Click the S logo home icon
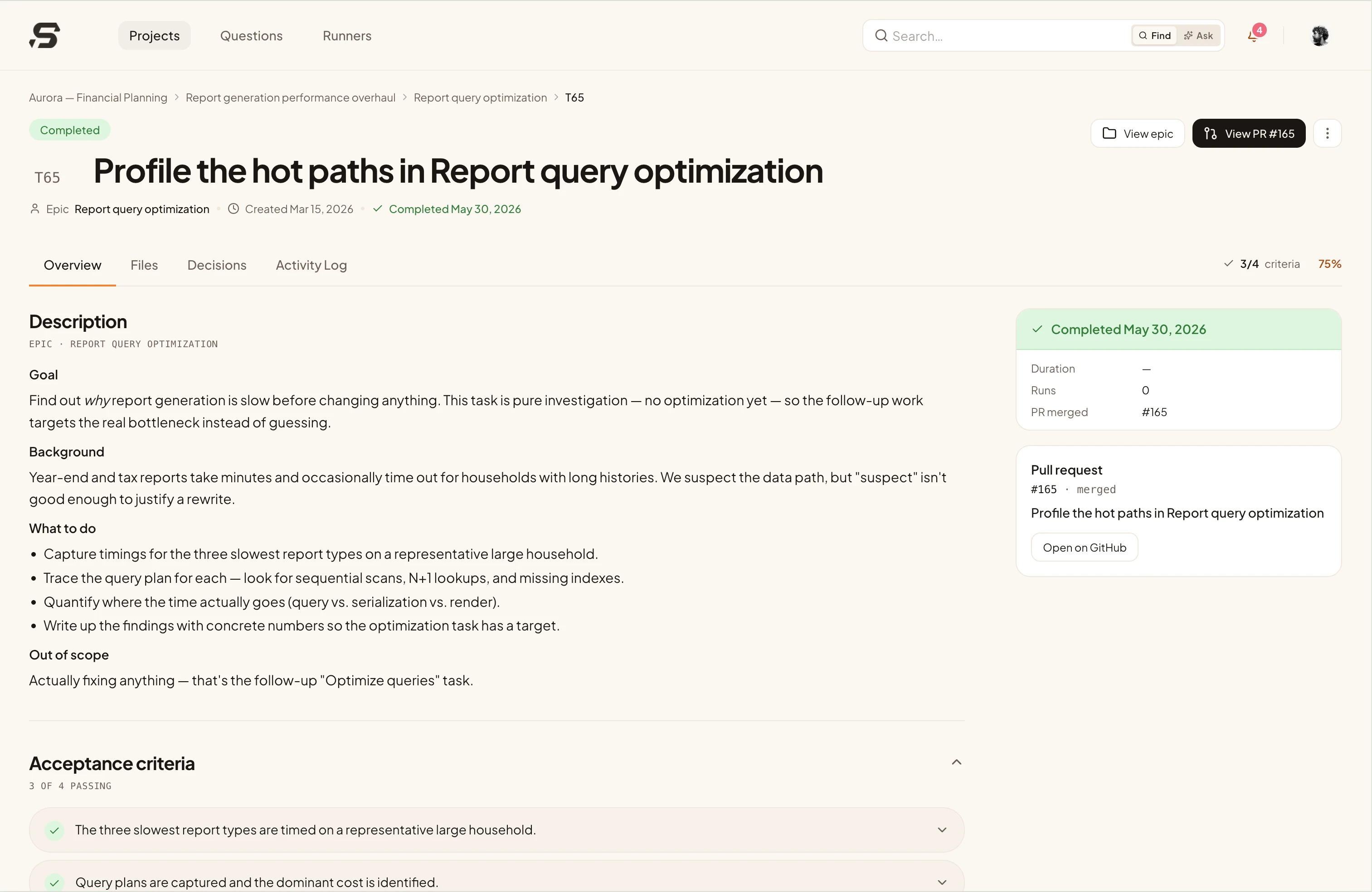The image size is (1372, 892). pos(44,36)
